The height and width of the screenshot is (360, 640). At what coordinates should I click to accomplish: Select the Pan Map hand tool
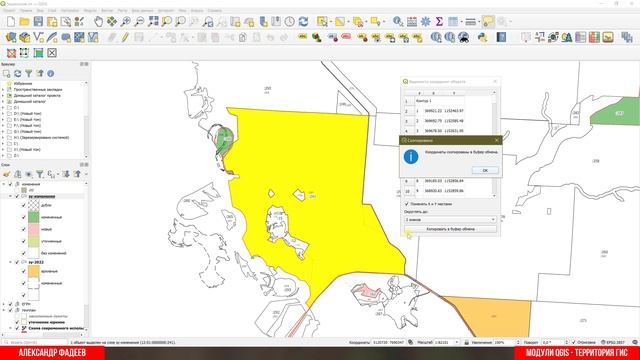click(98, 21)
